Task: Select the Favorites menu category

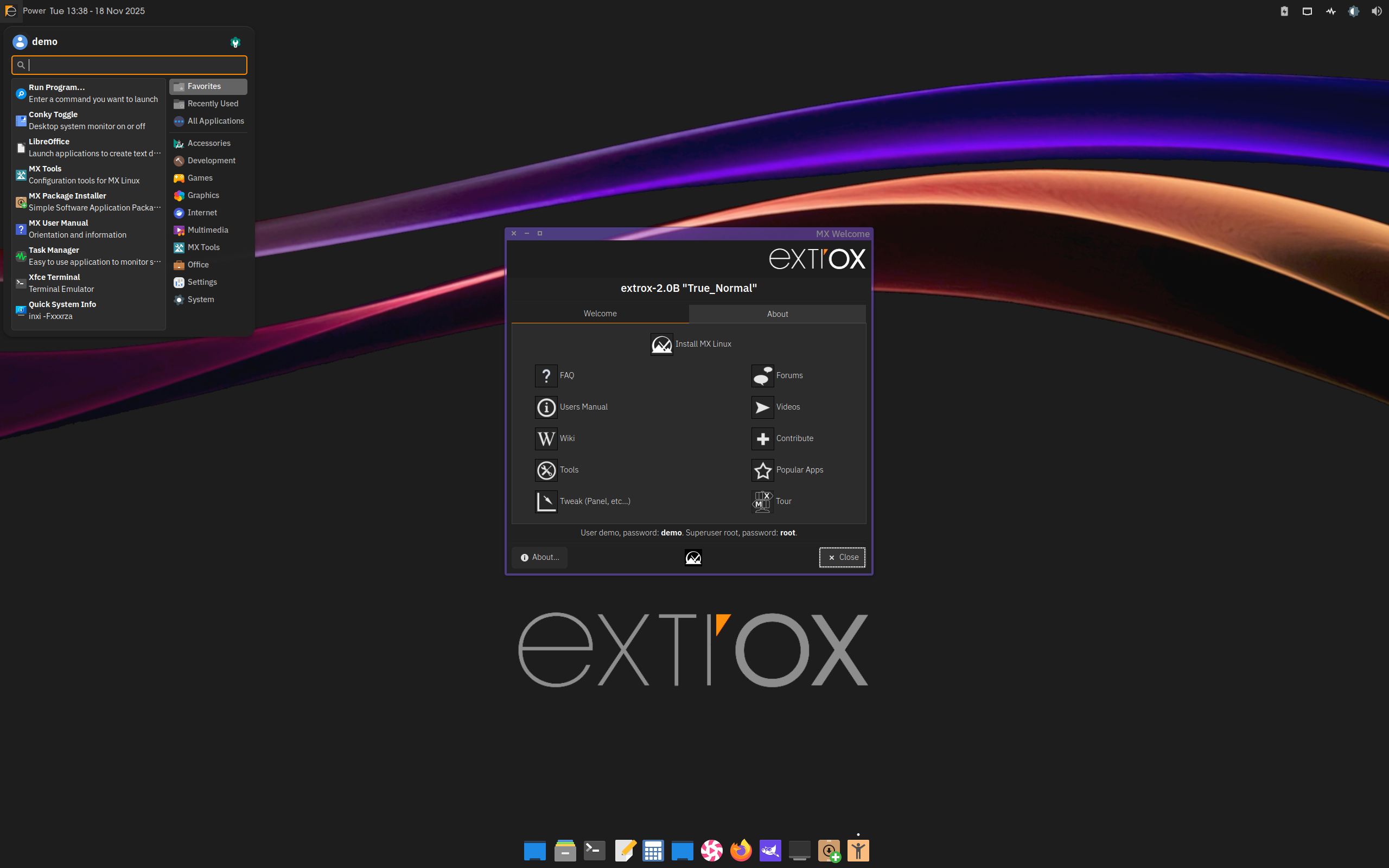Action: click(x=208, y=86)
